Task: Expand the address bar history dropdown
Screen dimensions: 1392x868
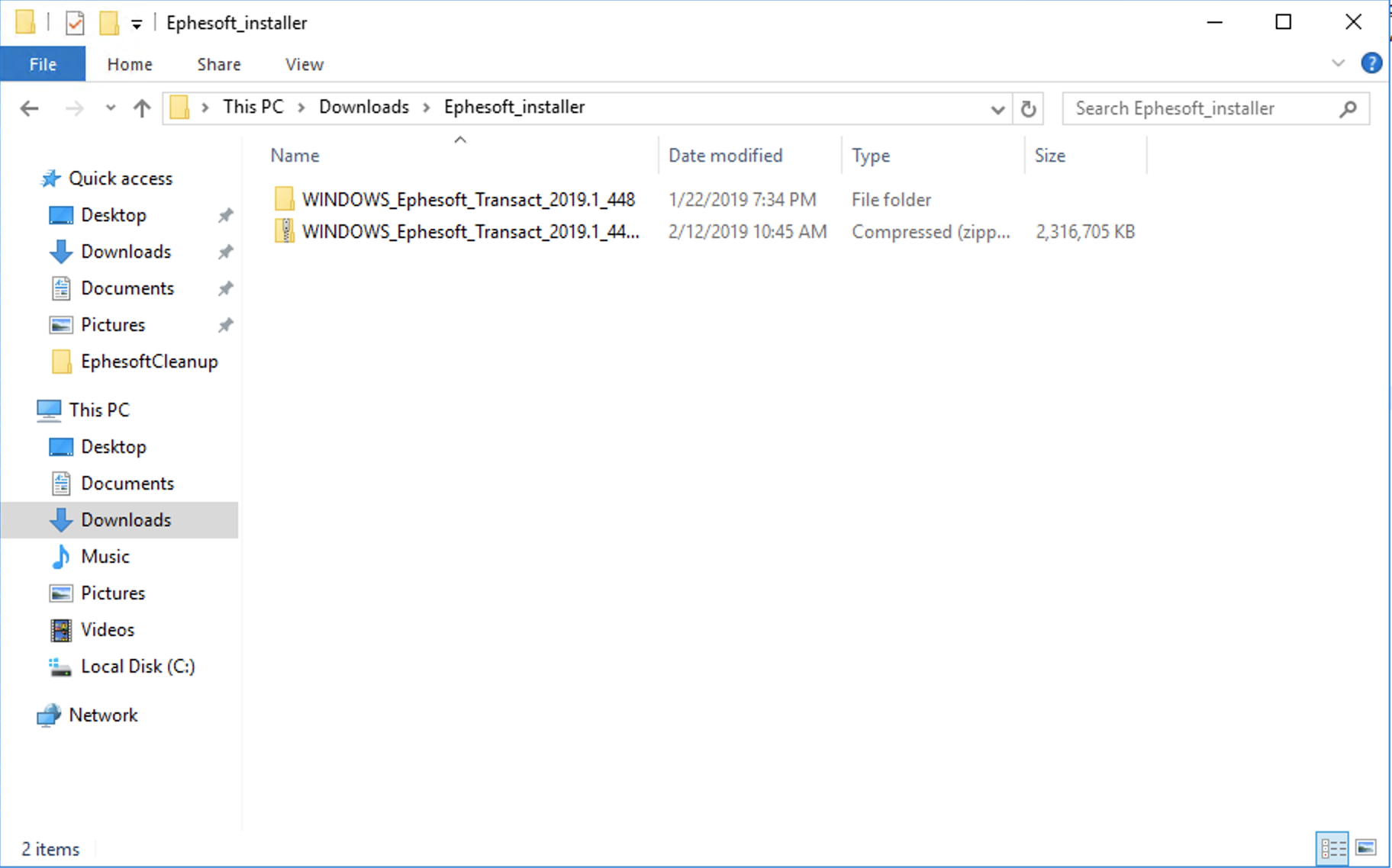Action: tap(997, 109)
